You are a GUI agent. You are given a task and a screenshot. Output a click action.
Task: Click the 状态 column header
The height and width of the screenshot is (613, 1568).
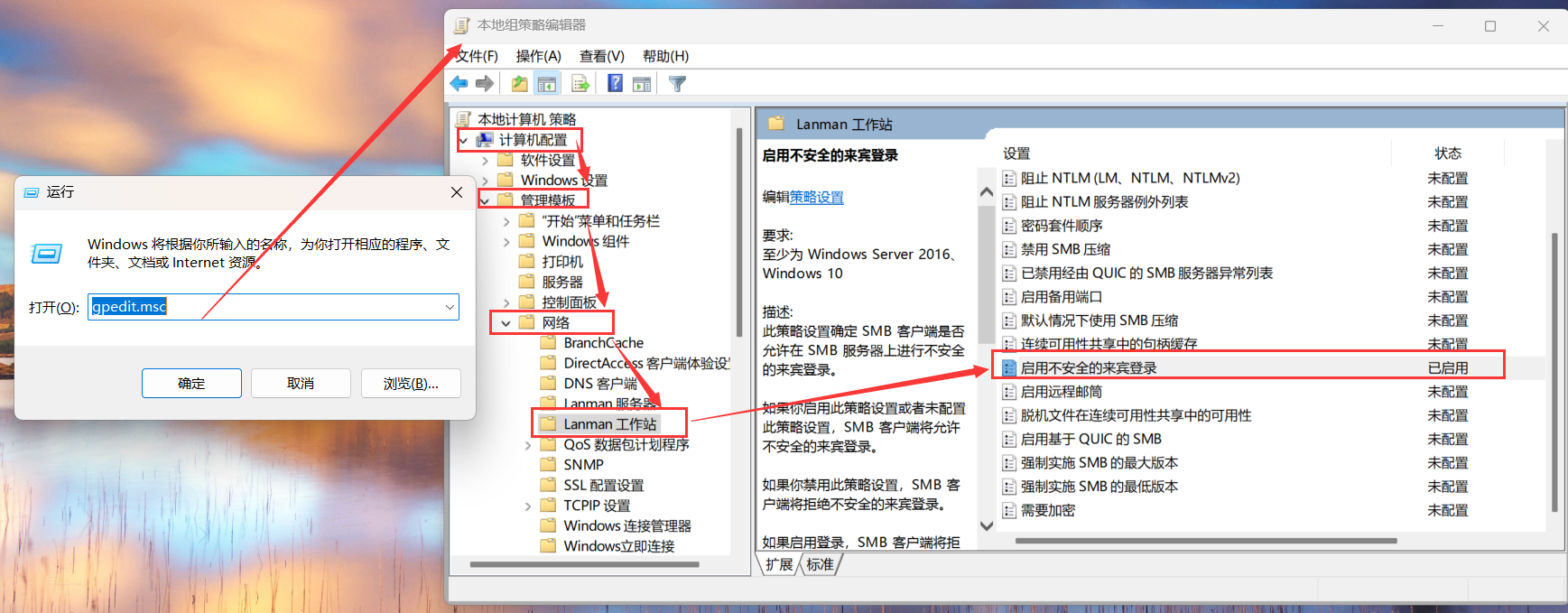pyautogui.click(x=1448, y=153)
